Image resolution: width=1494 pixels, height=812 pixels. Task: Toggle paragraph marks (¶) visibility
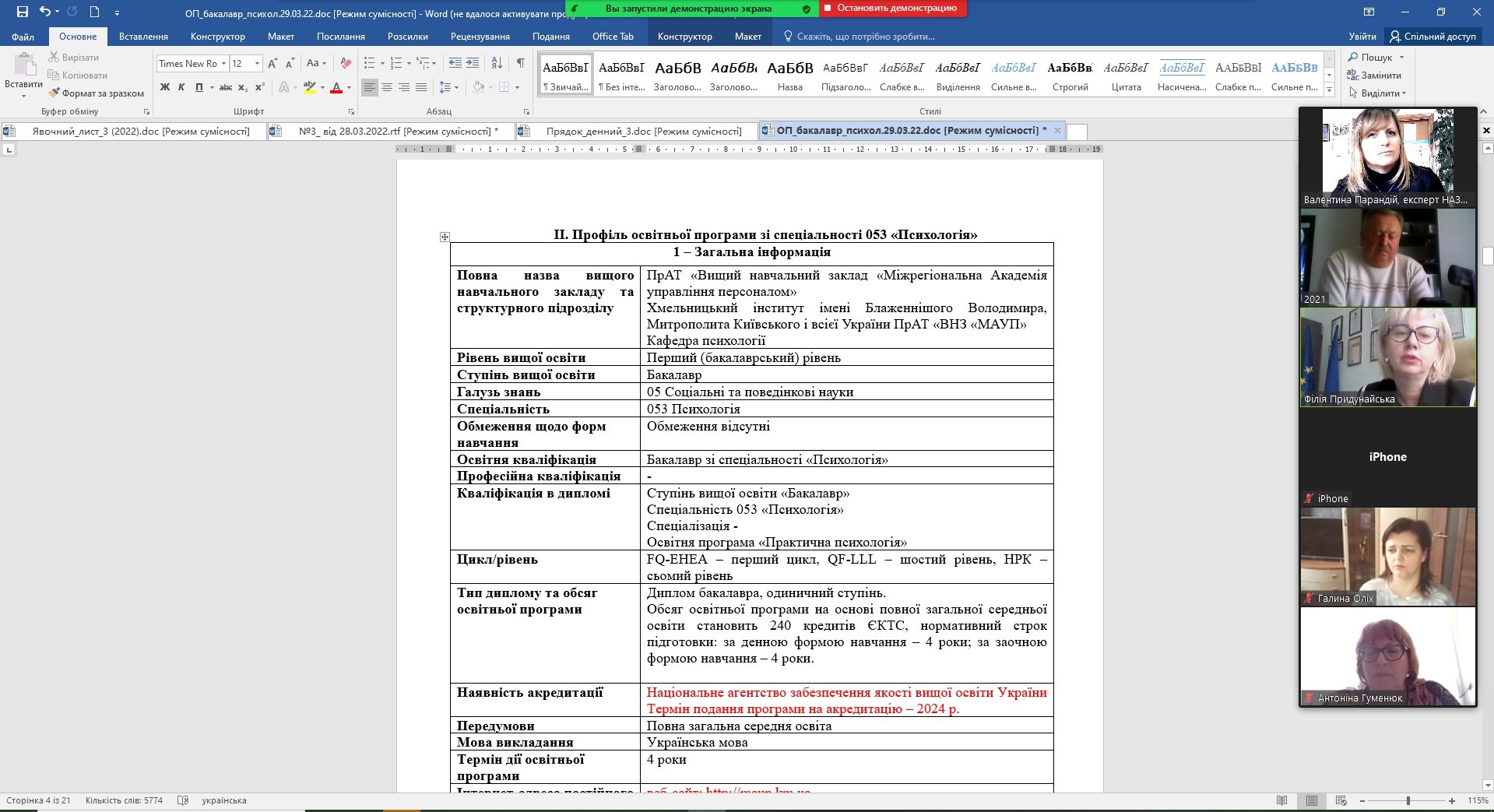pos(520,63)
